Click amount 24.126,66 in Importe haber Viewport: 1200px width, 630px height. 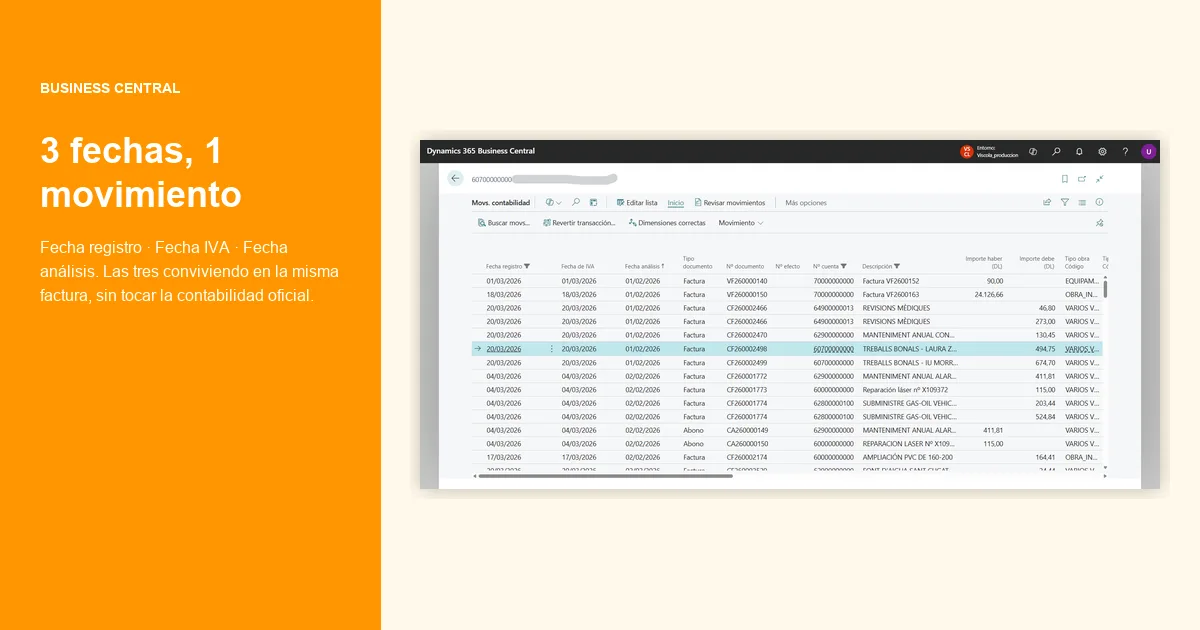(988, 295)
